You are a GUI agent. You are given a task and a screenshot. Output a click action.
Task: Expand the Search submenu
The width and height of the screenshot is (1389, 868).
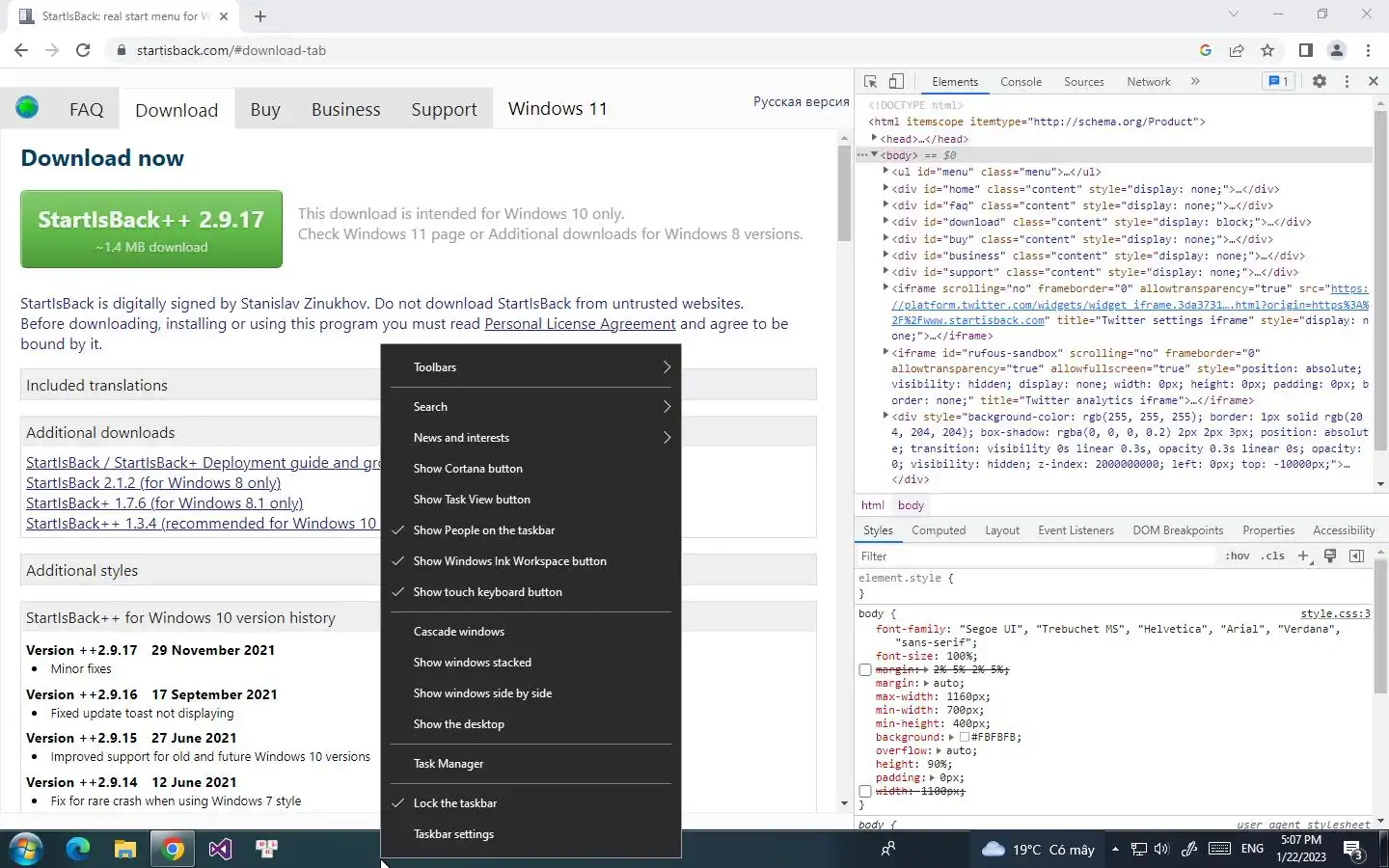click(x=531, y=407)
